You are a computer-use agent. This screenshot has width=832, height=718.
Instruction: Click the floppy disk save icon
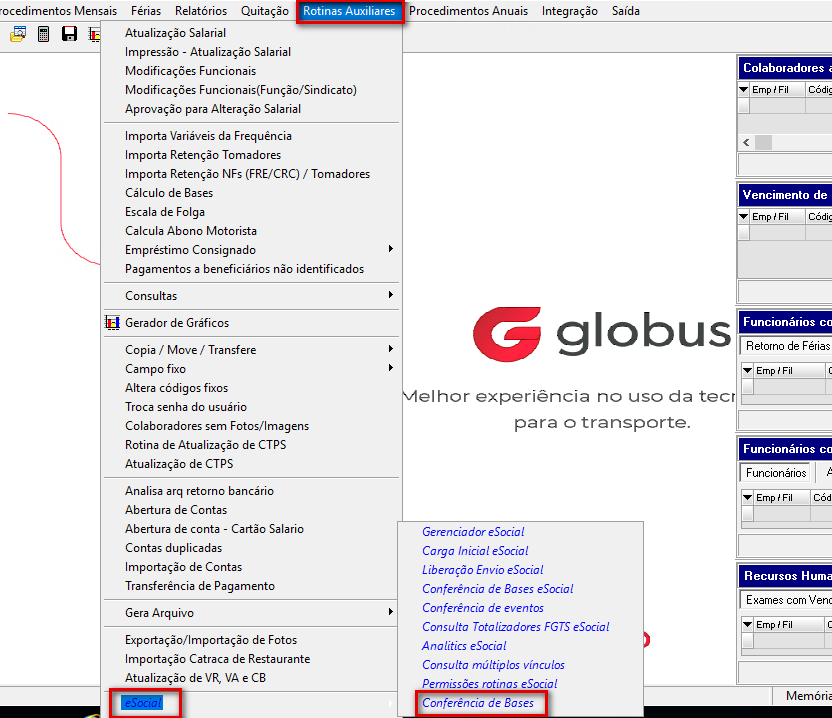point(70,35)
